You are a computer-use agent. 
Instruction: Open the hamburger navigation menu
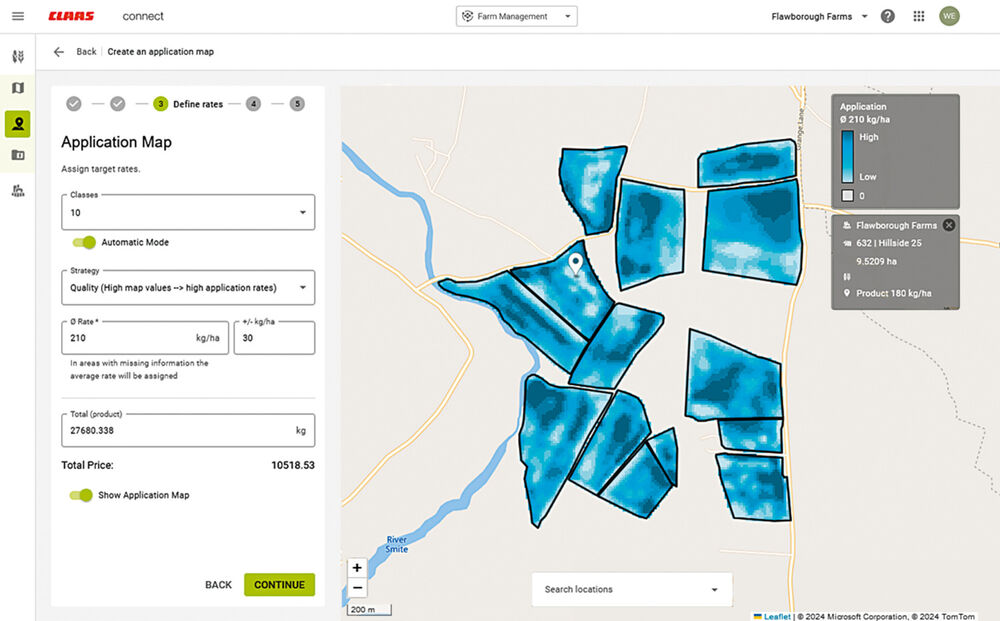pos(18,16)
